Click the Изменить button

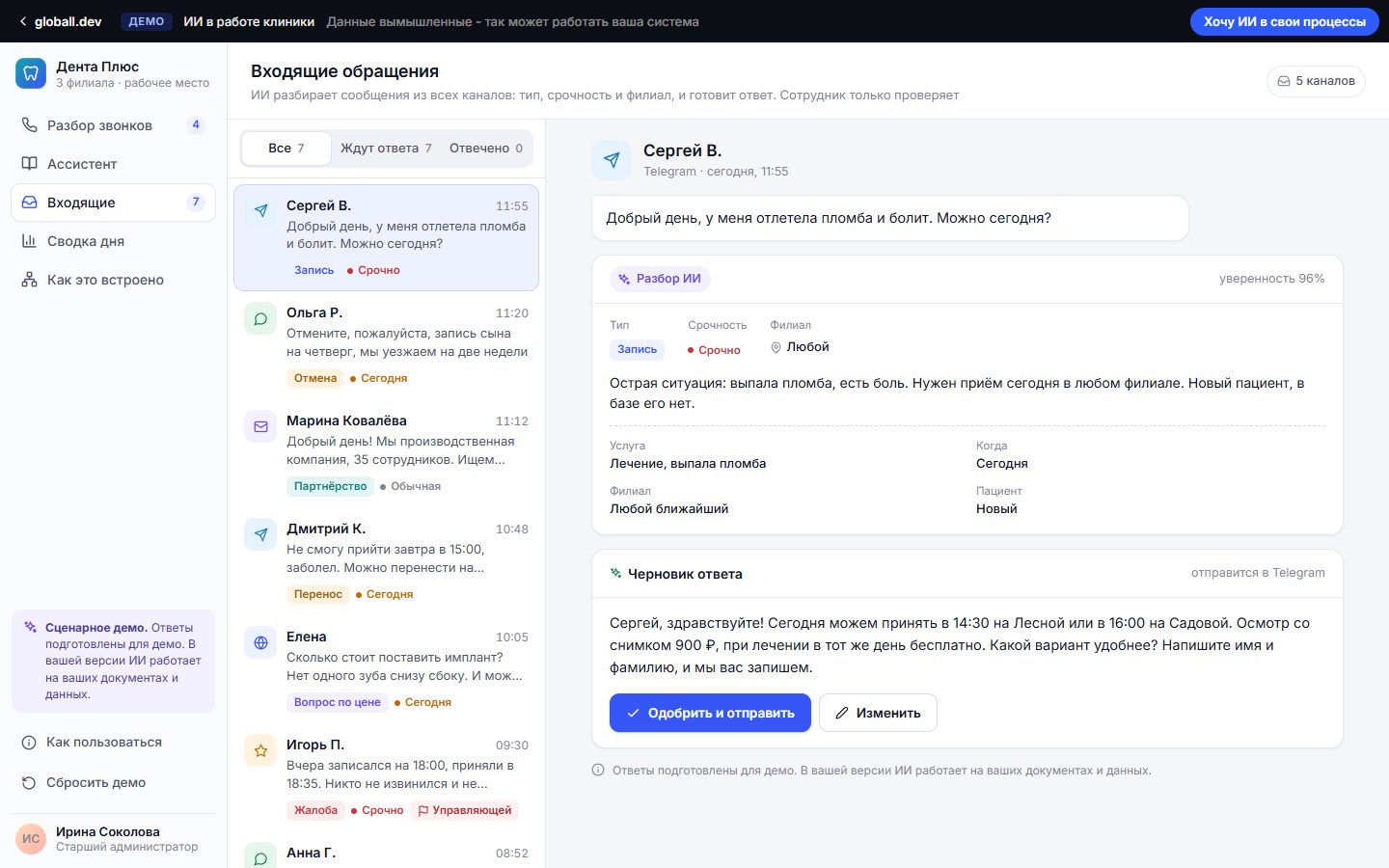coord(878,713)
